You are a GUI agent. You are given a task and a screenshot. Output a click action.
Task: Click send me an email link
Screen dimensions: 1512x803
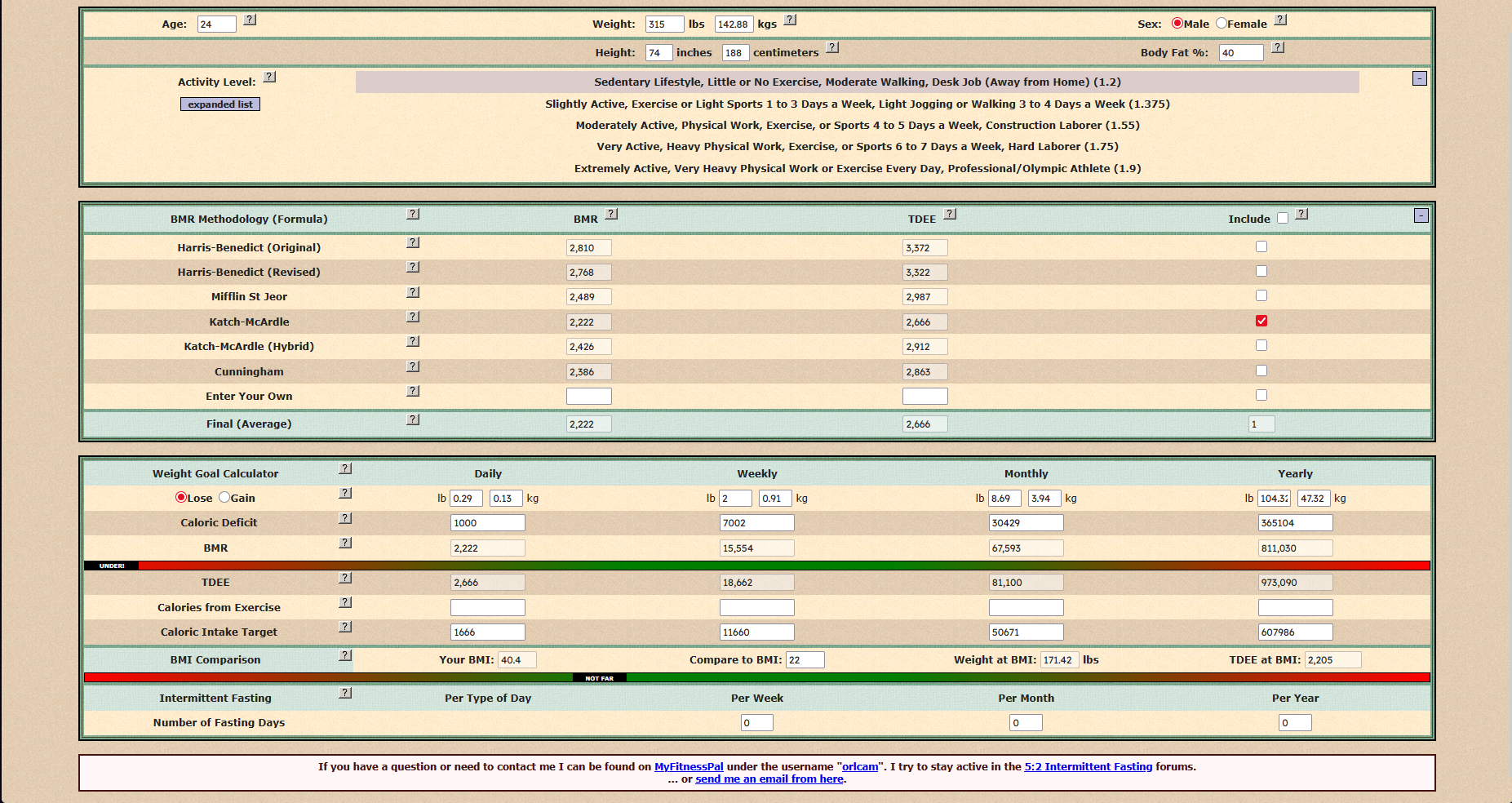pyautogui.click(x=769, y=779)
